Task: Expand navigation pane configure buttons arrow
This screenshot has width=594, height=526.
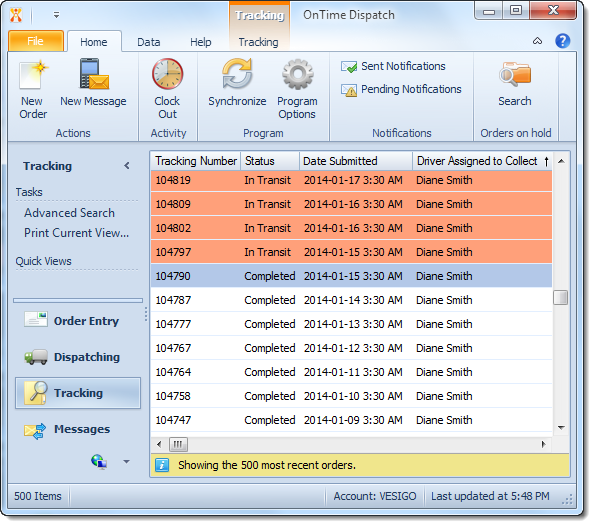Action: click(127, 462)
